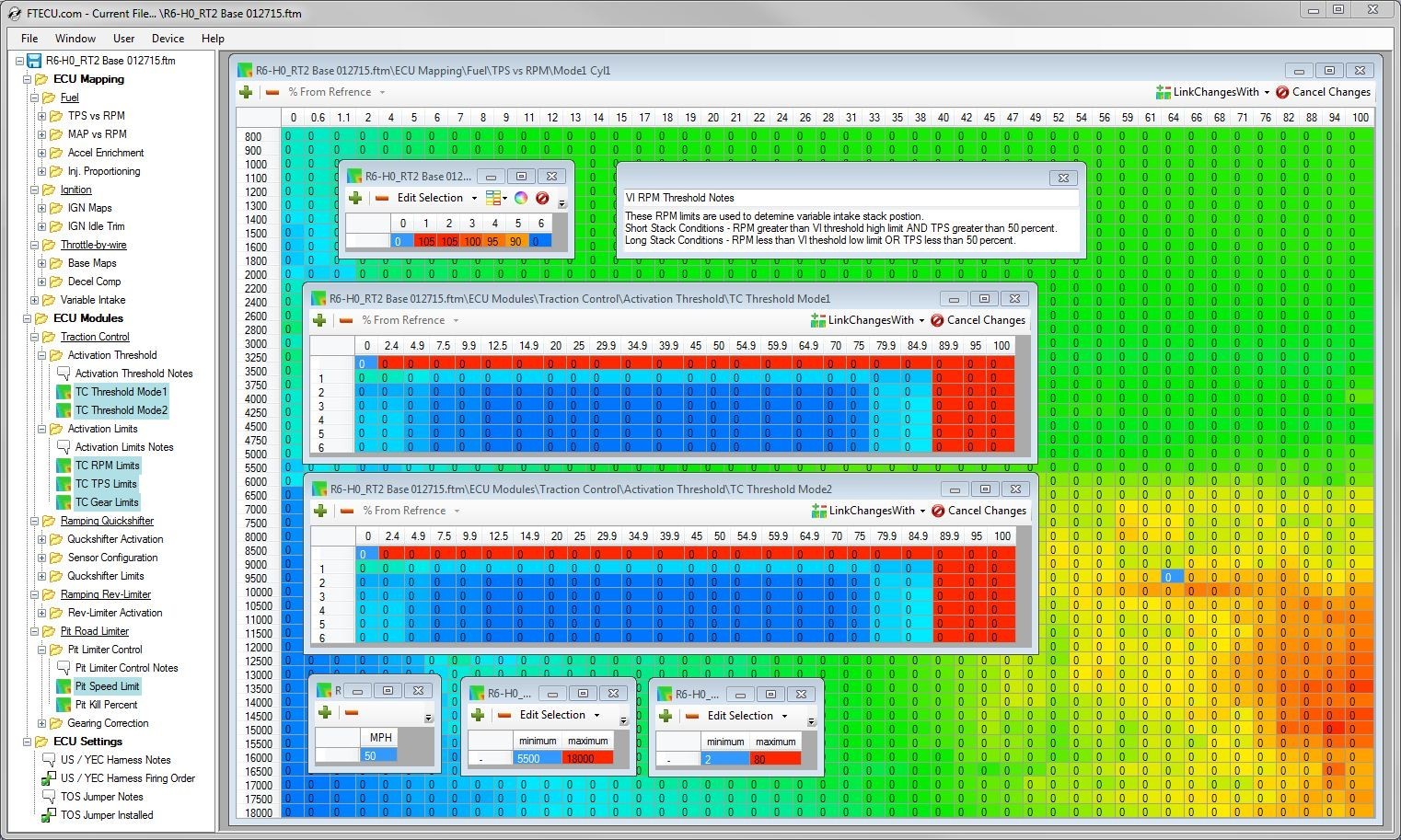Click the red cancel icon in the gear limits window
The image size is (1401, 840).
click(x=542, y=198)
